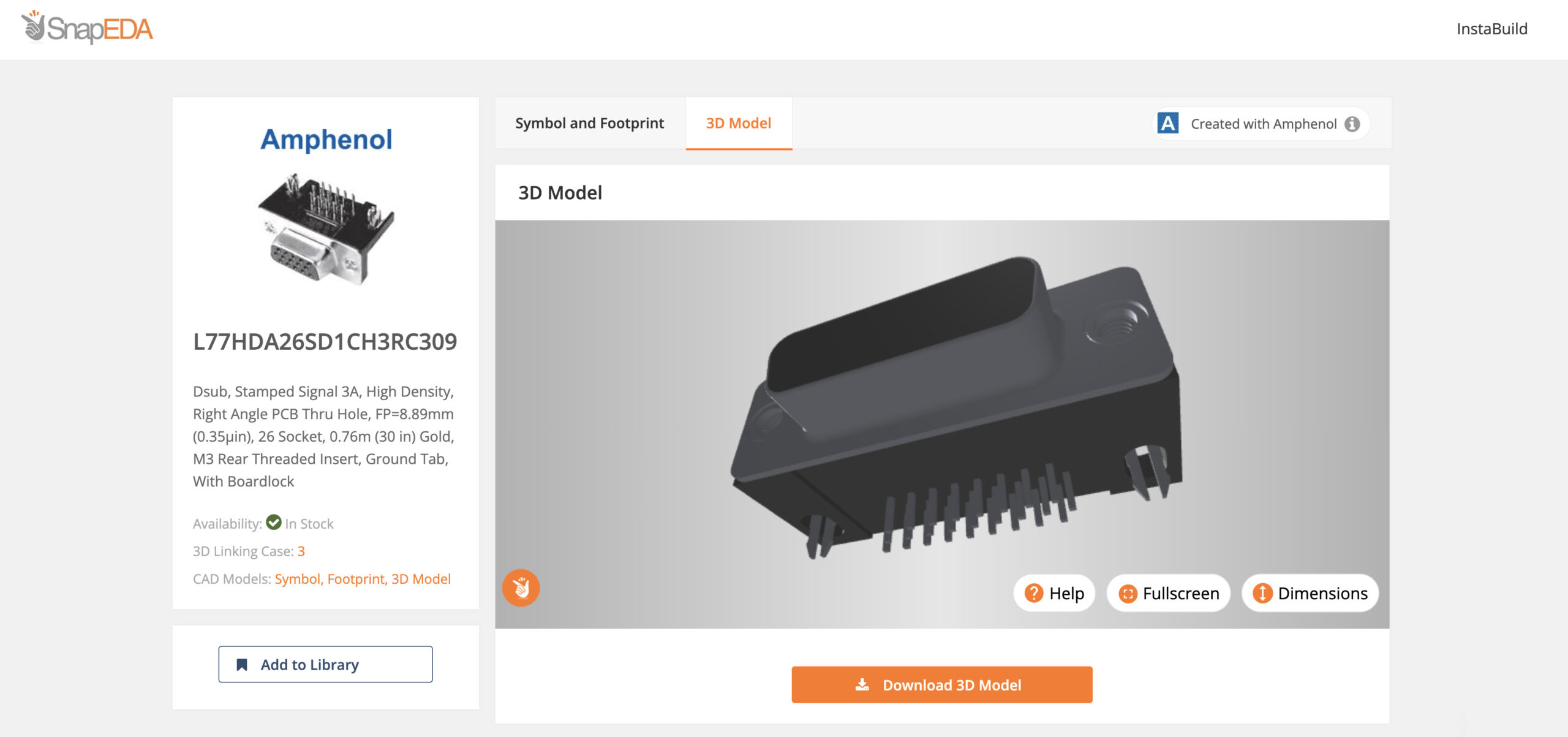Open Help in the 3D viewer
Screen dimensions: 1568x737
[1052, 593]
